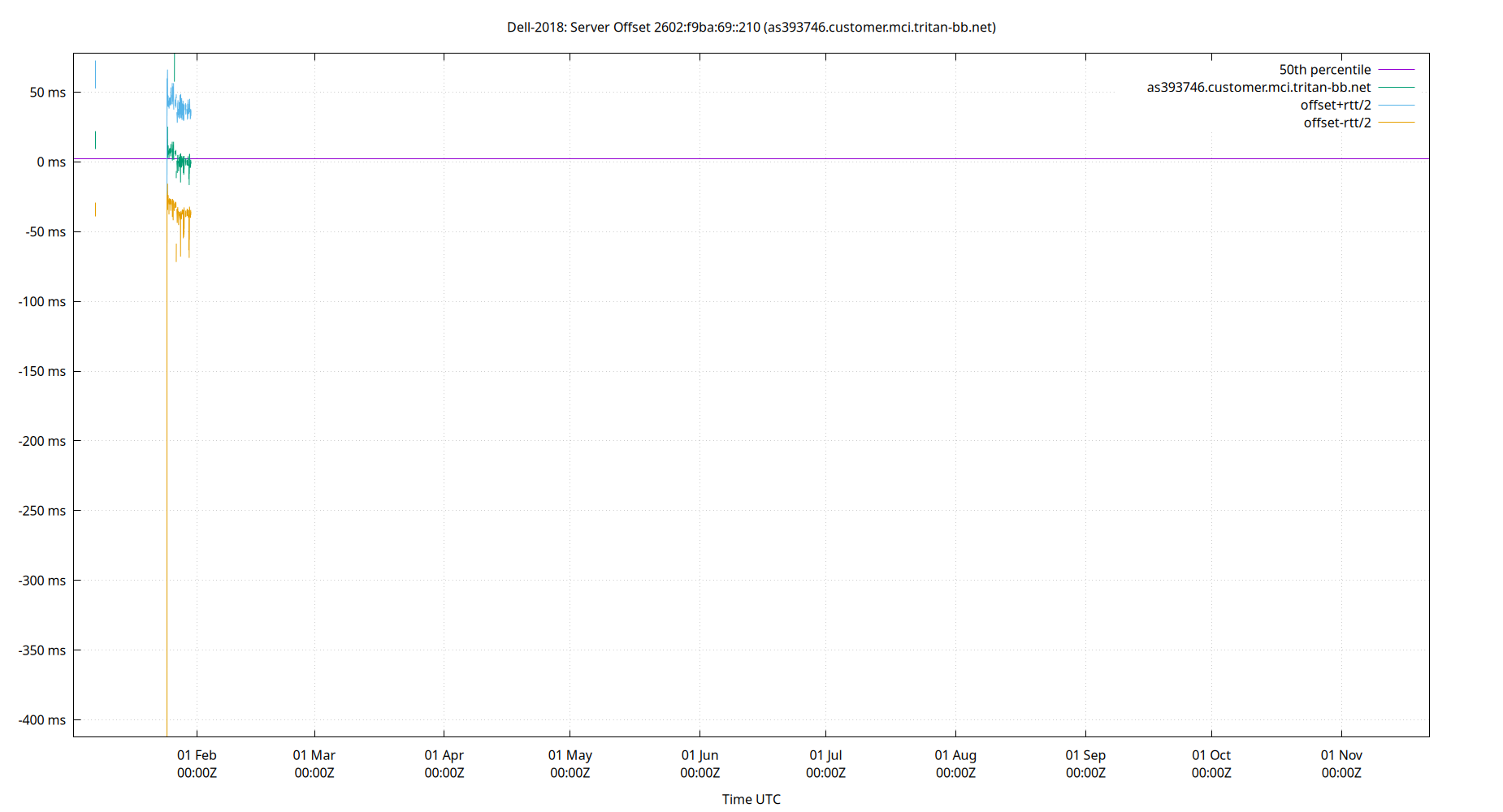
Task: Select the orange offset-rtt/2 data series
Action: [x=179, y=211]
